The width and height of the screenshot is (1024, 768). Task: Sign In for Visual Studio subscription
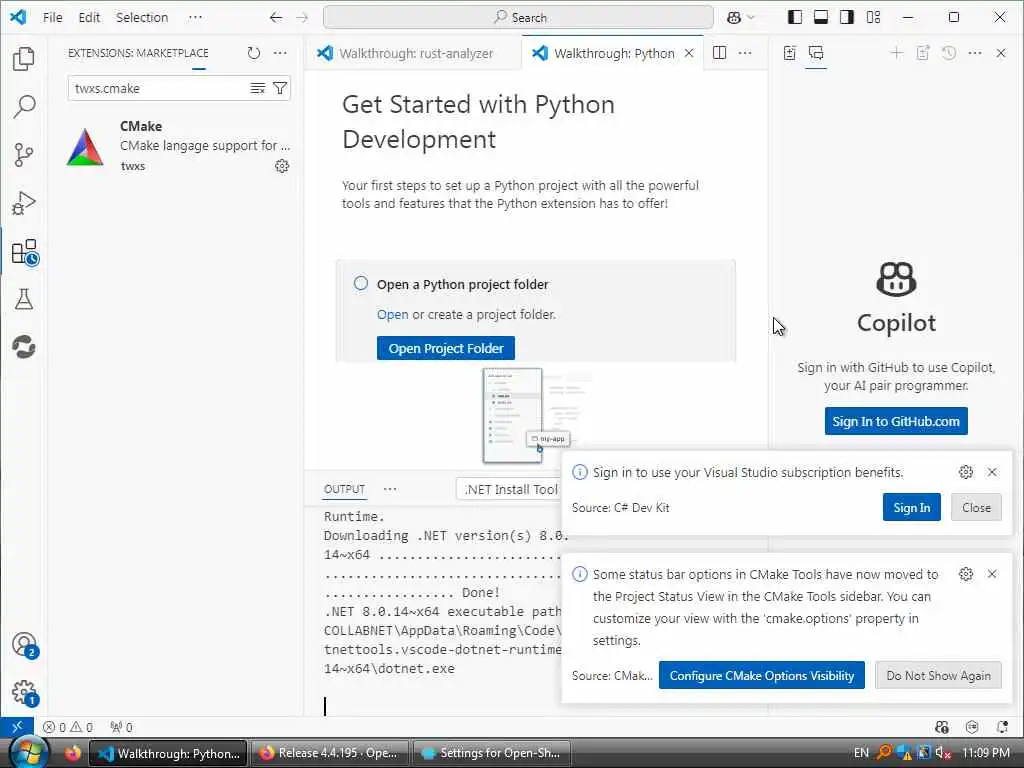[x=912, y=507]
